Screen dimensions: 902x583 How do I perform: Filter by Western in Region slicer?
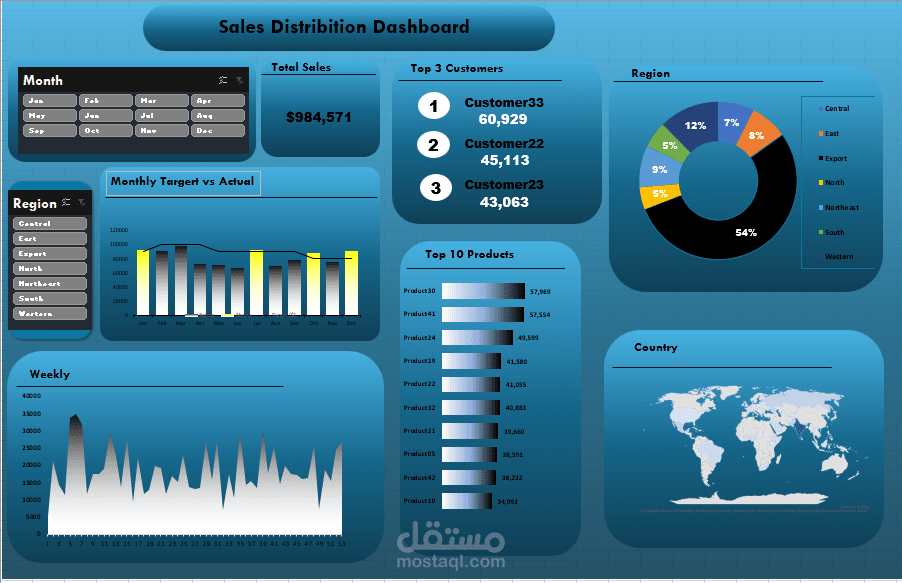coord(50,313)
